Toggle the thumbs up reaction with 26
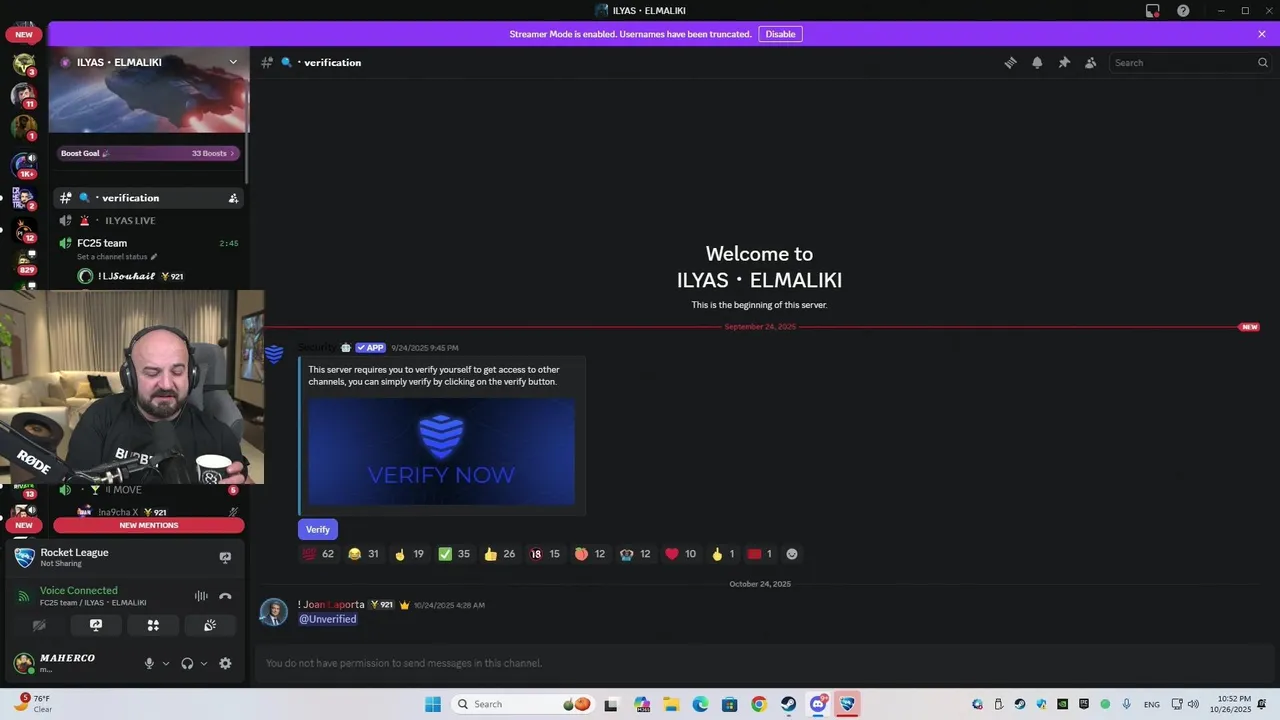The image size is (1280, 720). tap(499, 554)
